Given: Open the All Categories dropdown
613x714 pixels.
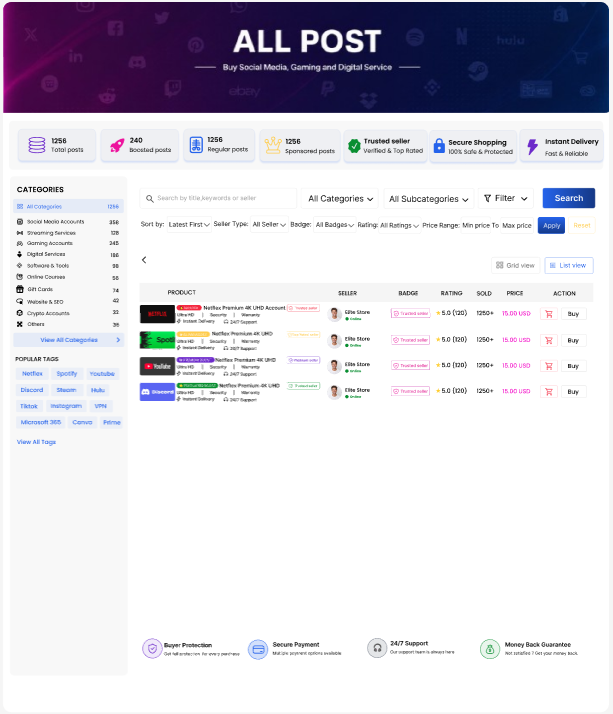Looking at the screenshot, I should click(341, 199).
